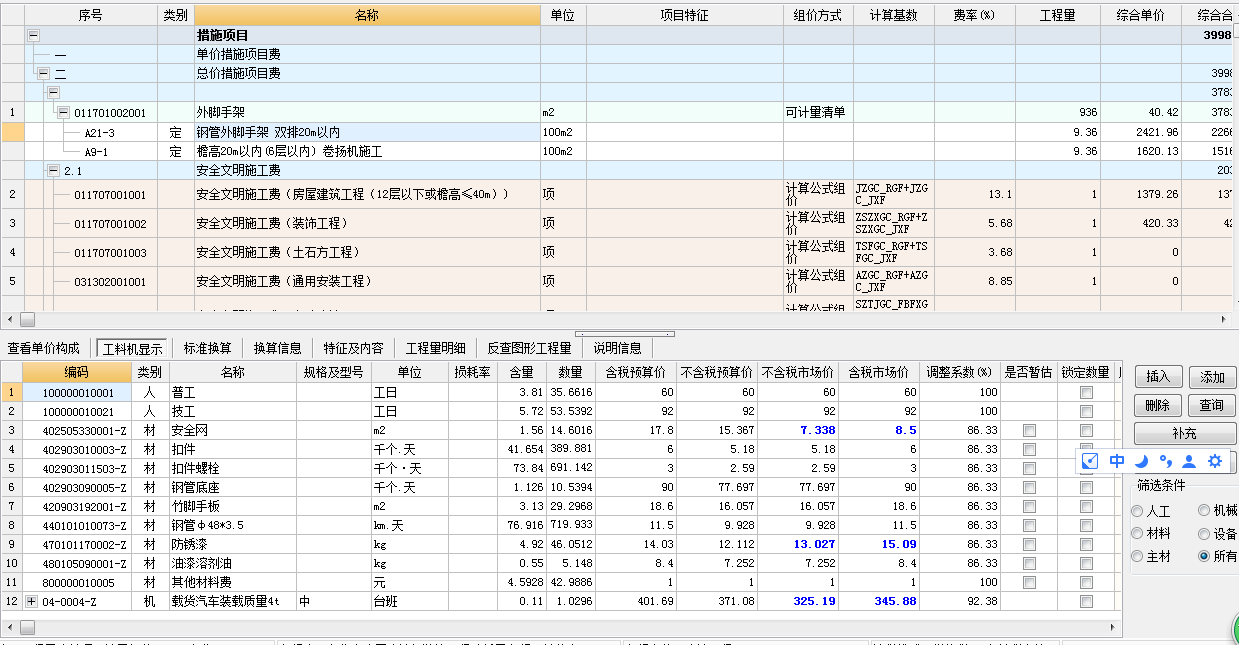Screen dimensions: 1239x645
Task: Click the 删除 button
Action: (1158, 405)
